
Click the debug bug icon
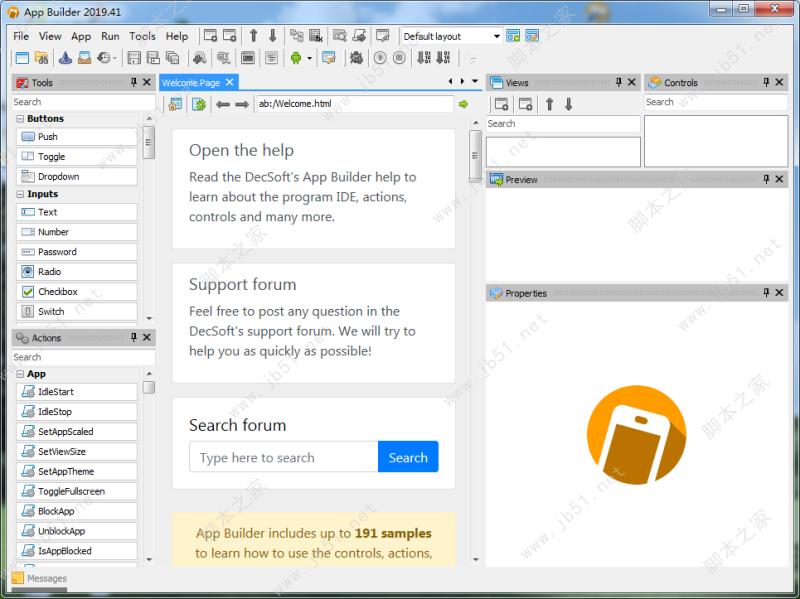pos(356,58)
